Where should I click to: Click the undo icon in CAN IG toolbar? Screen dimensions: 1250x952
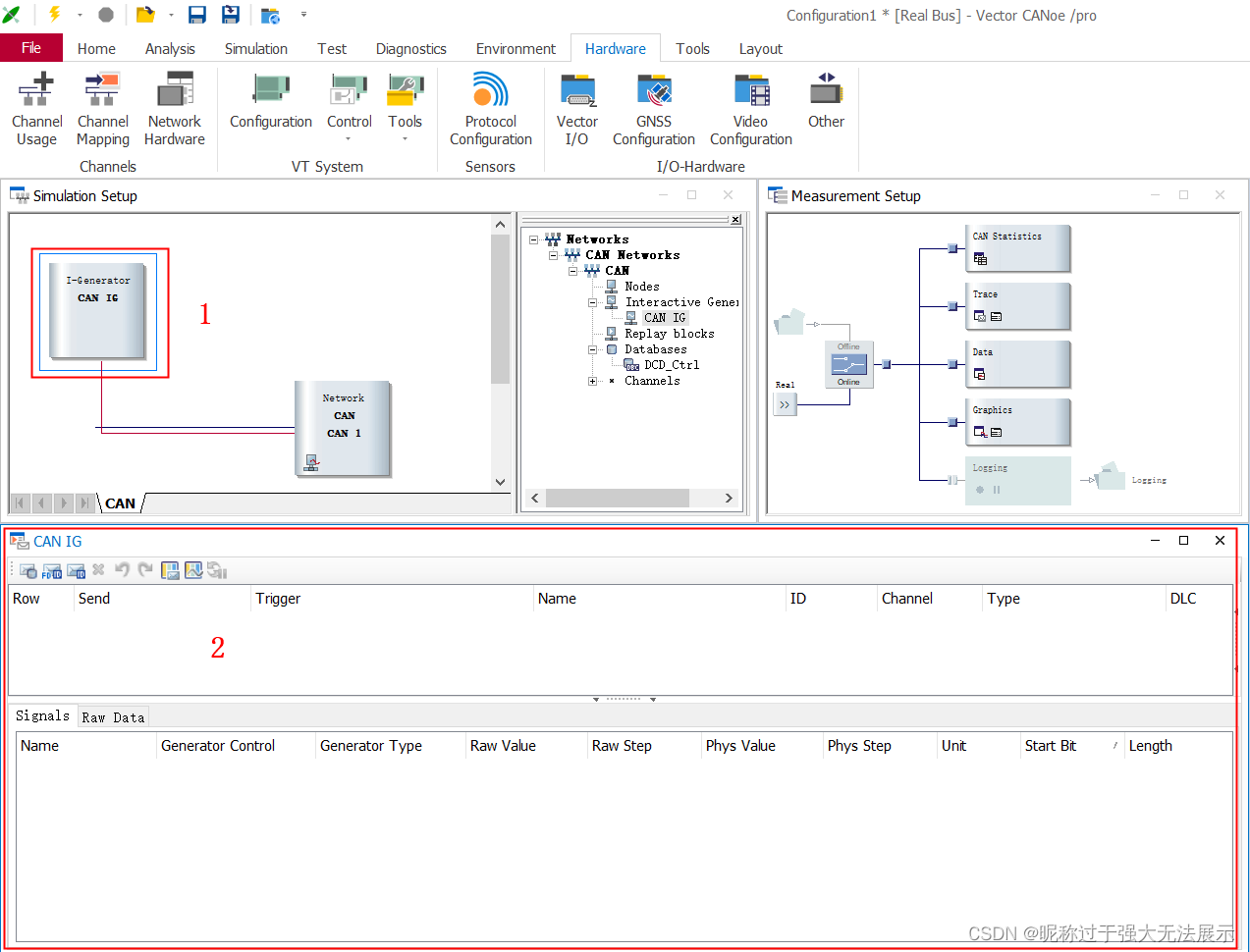pos(123,569)
